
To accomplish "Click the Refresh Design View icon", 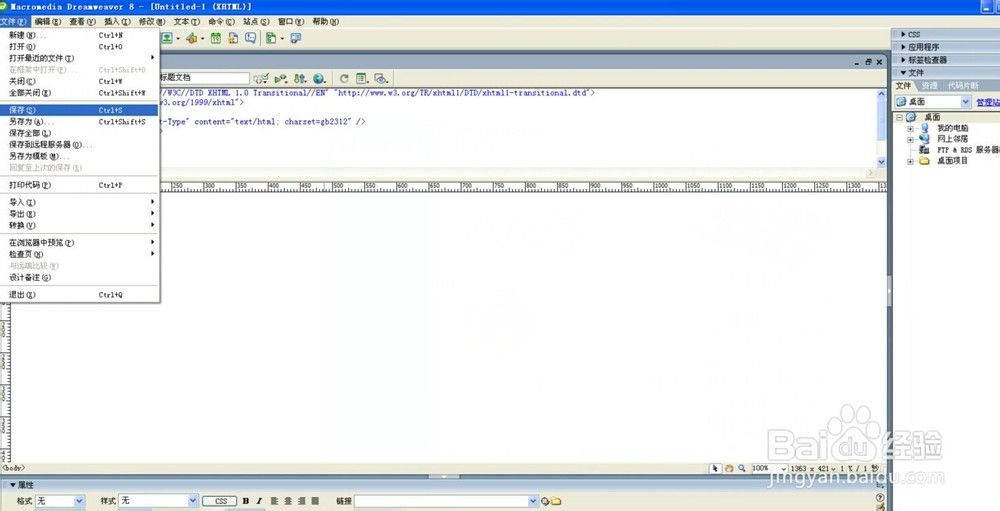I will [x=344, y=78].
